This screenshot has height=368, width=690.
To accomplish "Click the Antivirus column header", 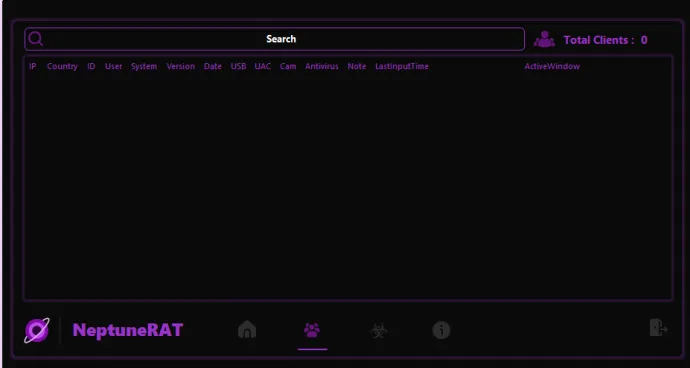I will (x=322, y=66).
